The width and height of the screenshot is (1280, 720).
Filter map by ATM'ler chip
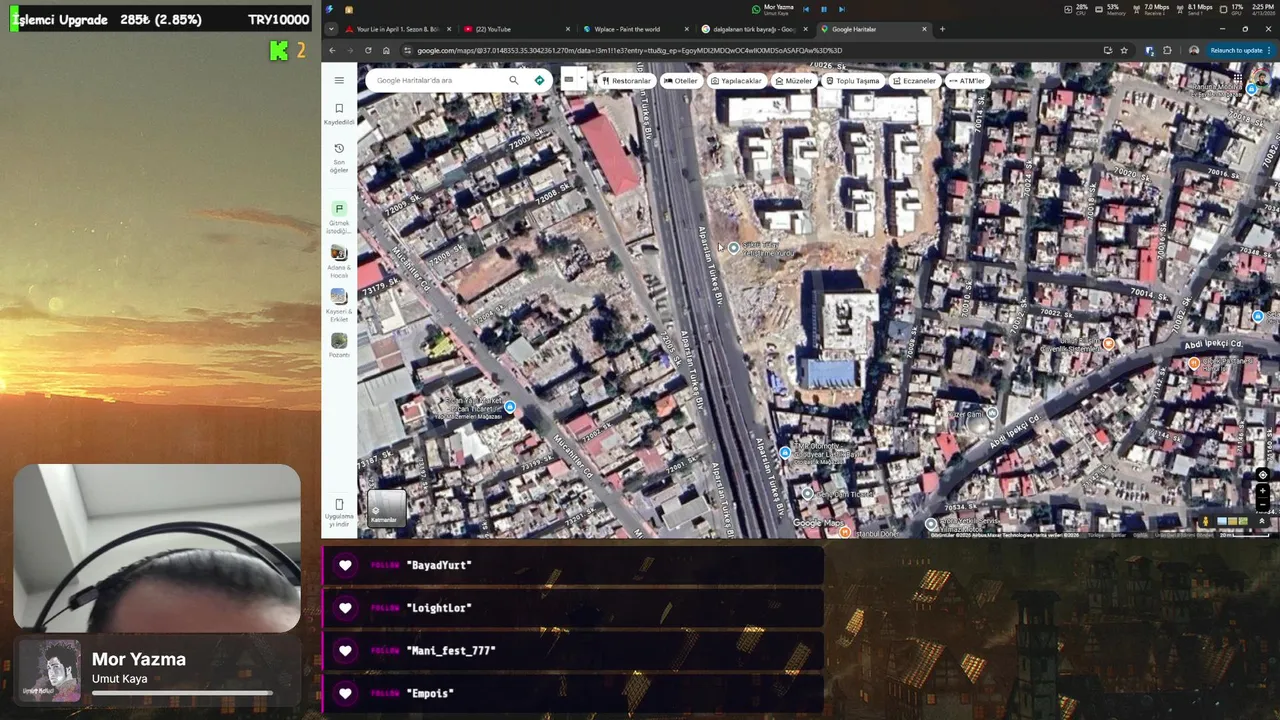tap(967, 80)
